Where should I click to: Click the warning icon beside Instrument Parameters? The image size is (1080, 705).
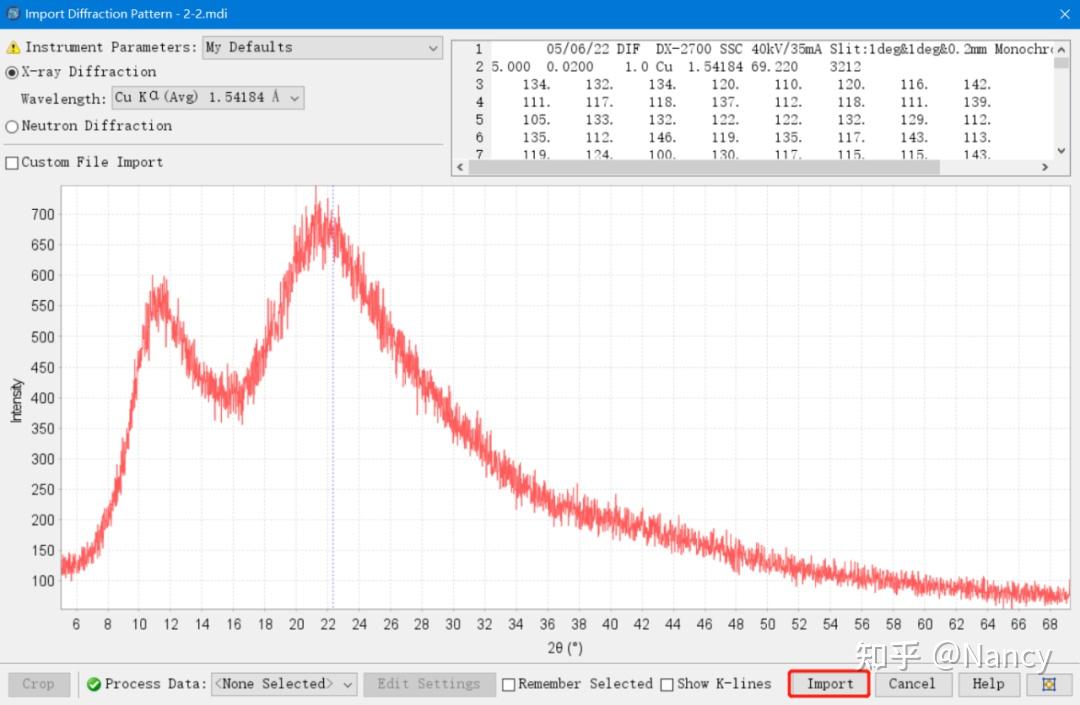pyautogui.click(x=13, y=48)
